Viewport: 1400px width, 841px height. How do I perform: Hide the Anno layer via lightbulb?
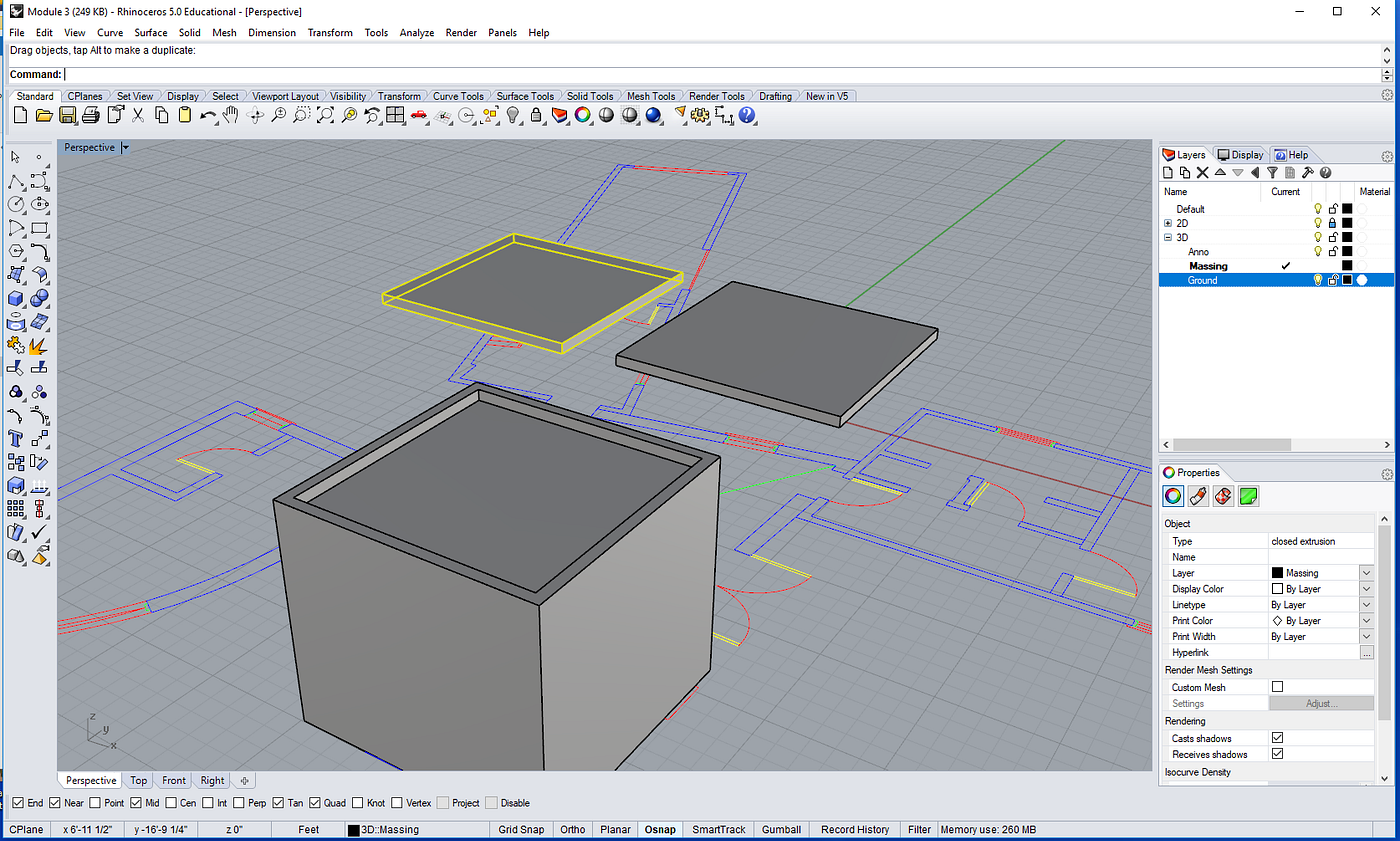tap(1318, 252)
